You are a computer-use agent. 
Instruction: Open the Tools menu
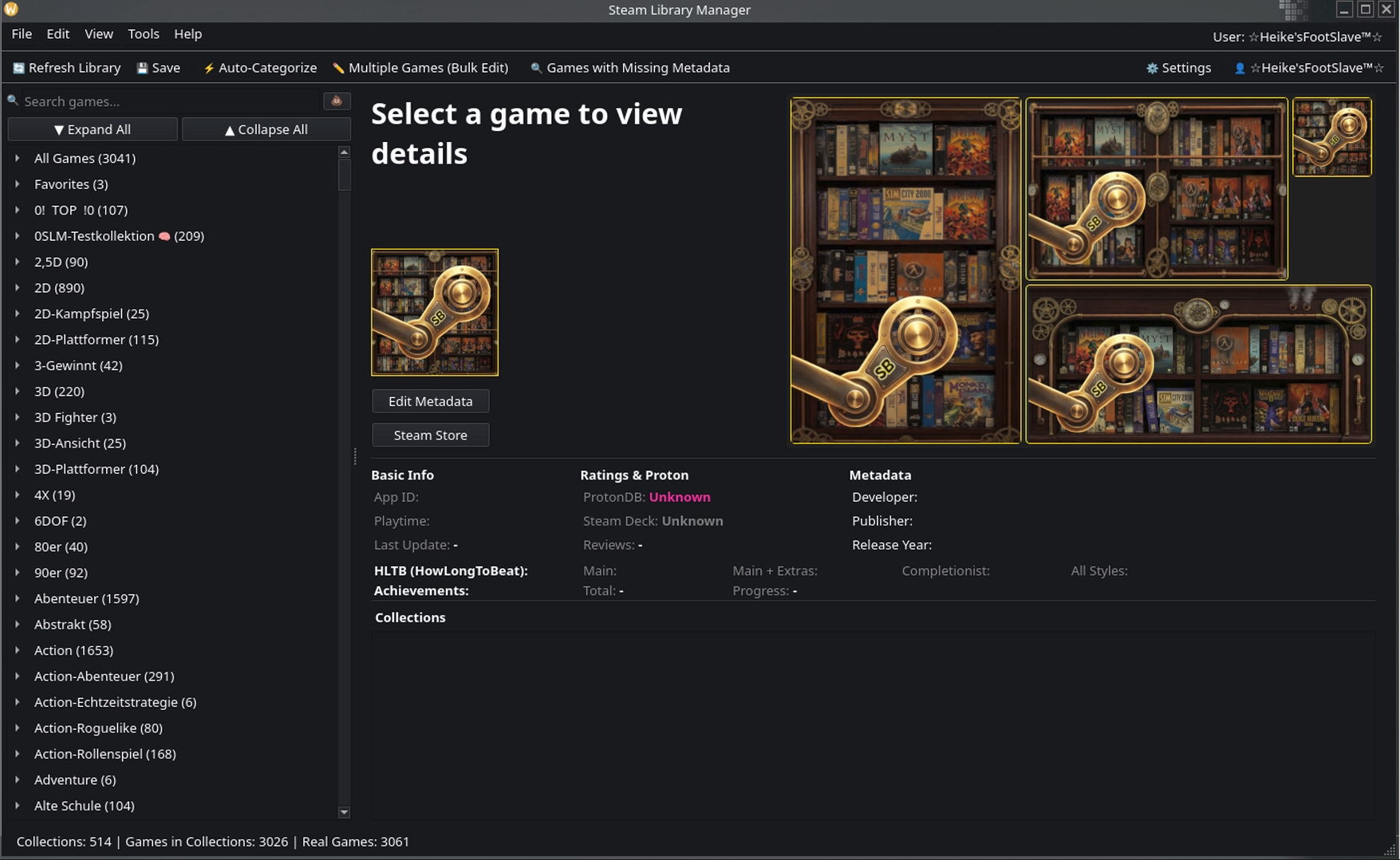pos(144,34)
